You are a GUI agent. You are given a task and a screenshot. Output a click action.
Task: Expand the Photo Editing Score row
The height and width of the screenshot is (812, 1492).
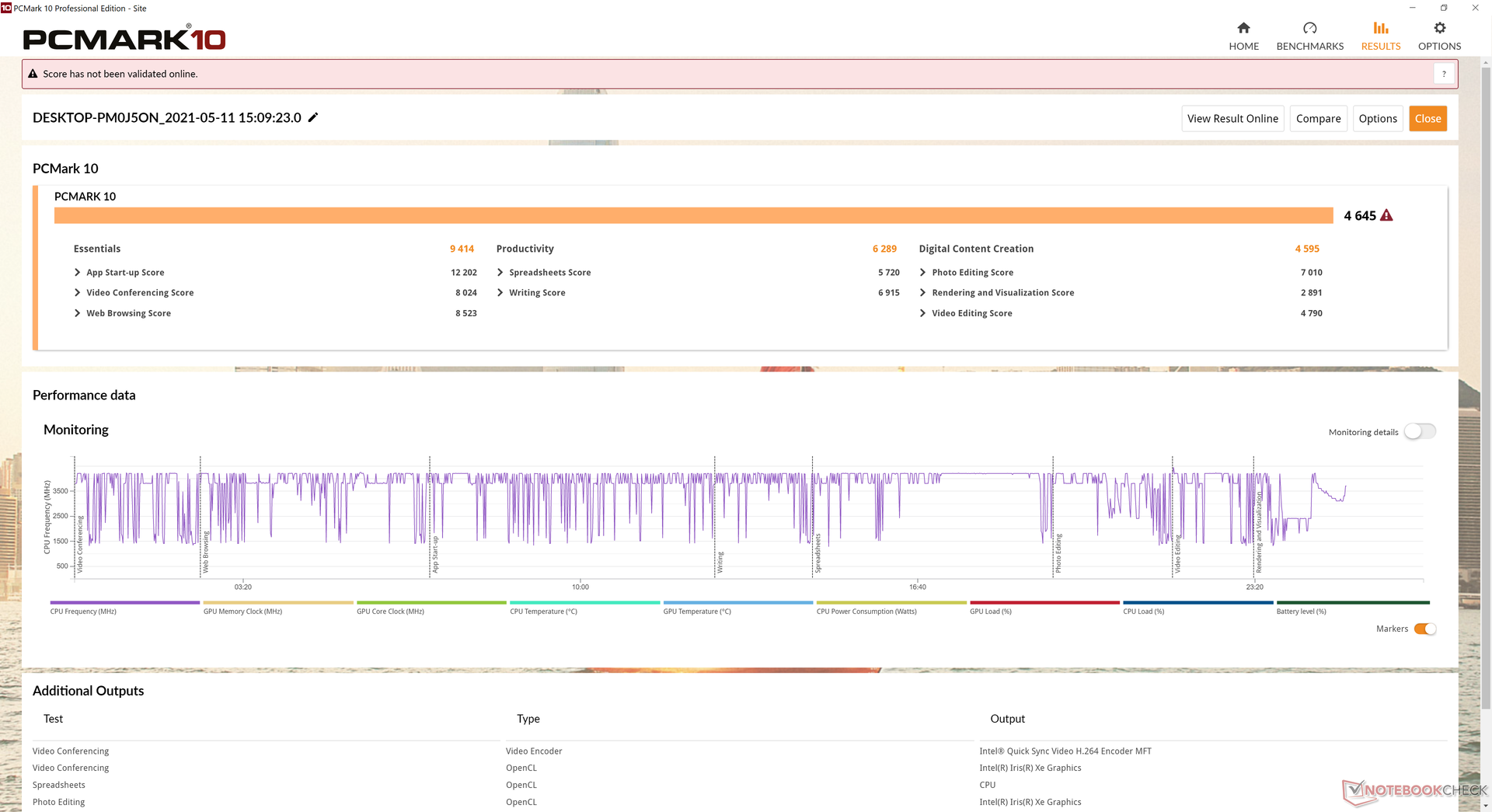coord(922,272)
